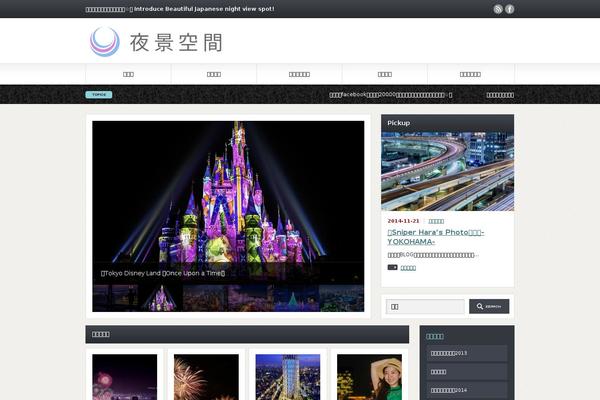Click the search magnifier button
The height and width of the screenshot is (400, 600).
[x=489, y=306]
